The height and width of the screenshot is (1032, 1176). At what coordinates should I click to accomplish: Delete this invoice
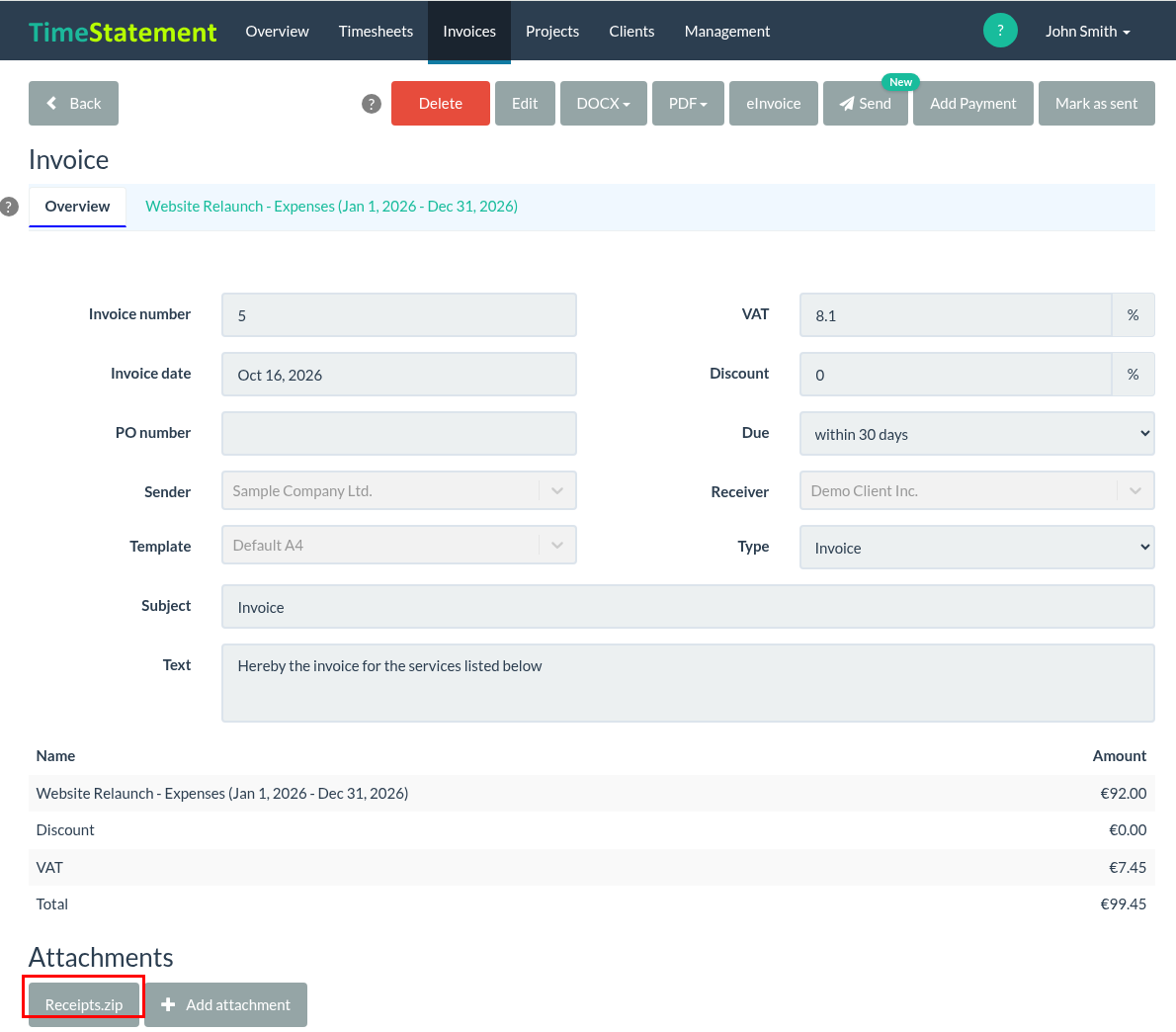440,104
